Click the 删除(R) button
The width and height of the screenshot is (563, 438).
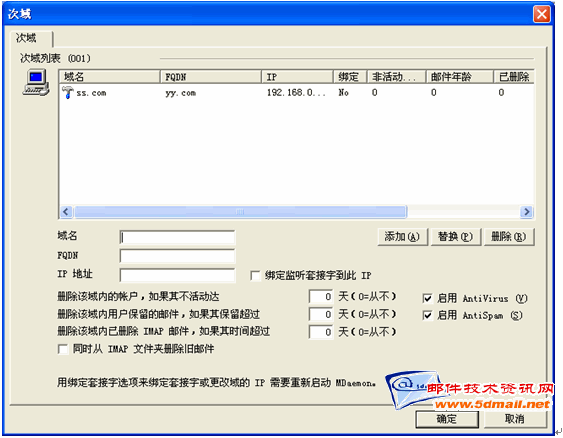(509, 237)
